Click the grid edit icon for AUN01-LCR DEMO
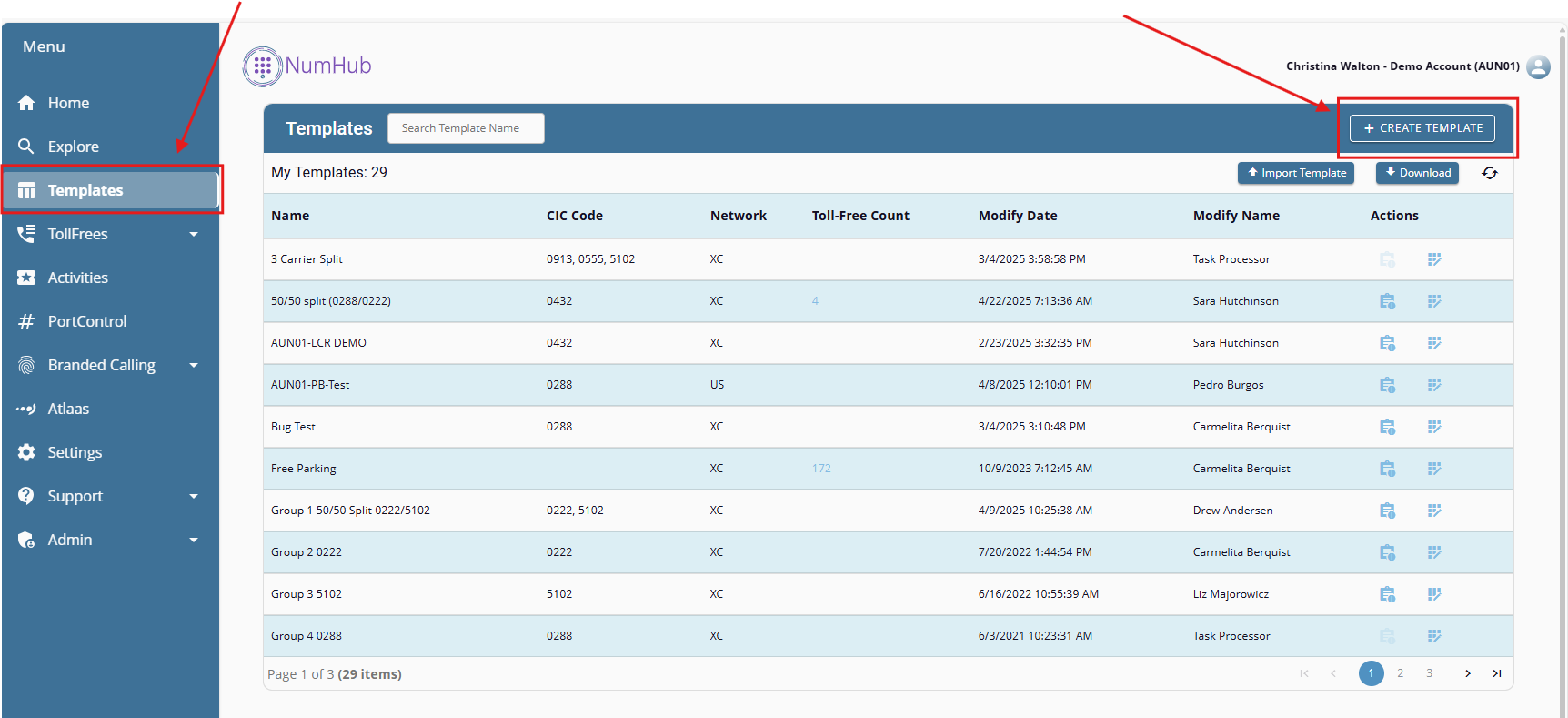The width and height of the screenshot is (1568, 718). click(1434, 343)
